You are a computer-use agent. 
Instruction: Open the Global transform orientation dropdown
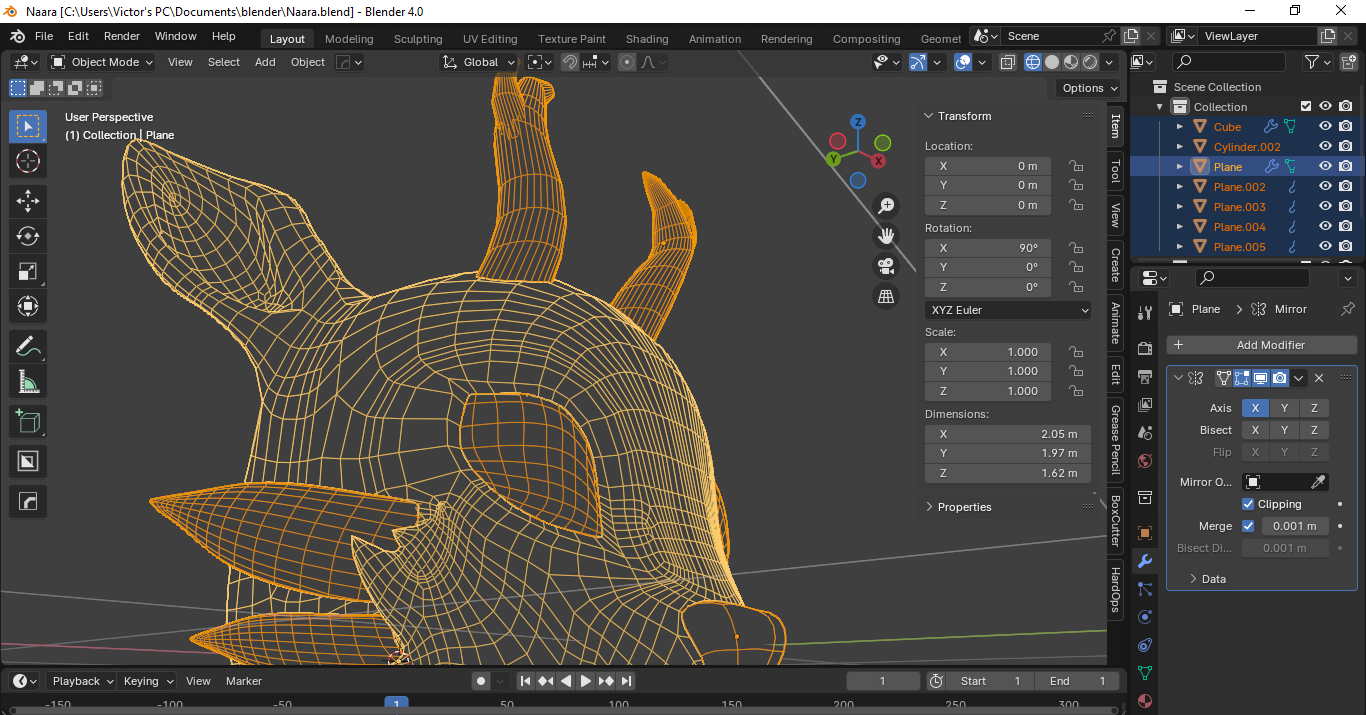tap(479, 62)
